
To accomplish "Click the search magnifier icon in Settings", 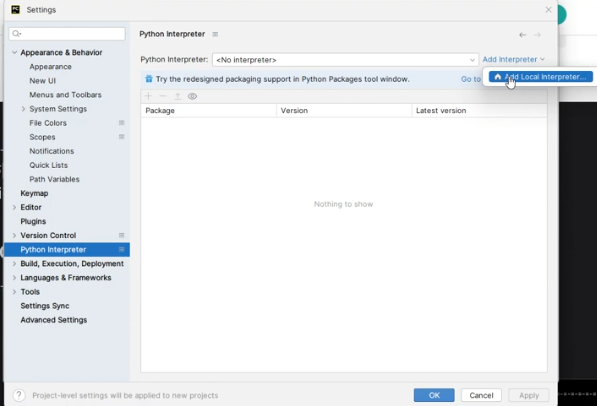I will click(16, 34).
